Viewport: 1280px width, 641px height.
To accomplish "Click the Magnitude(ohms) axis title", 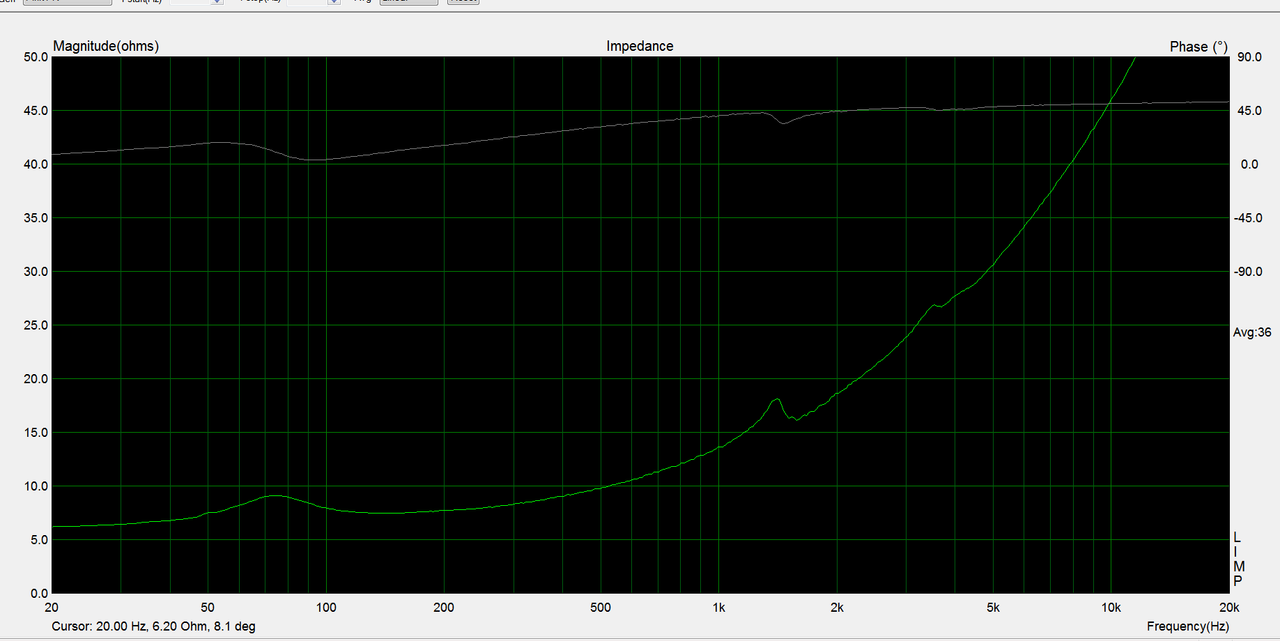I will click(x=106, y=46).
